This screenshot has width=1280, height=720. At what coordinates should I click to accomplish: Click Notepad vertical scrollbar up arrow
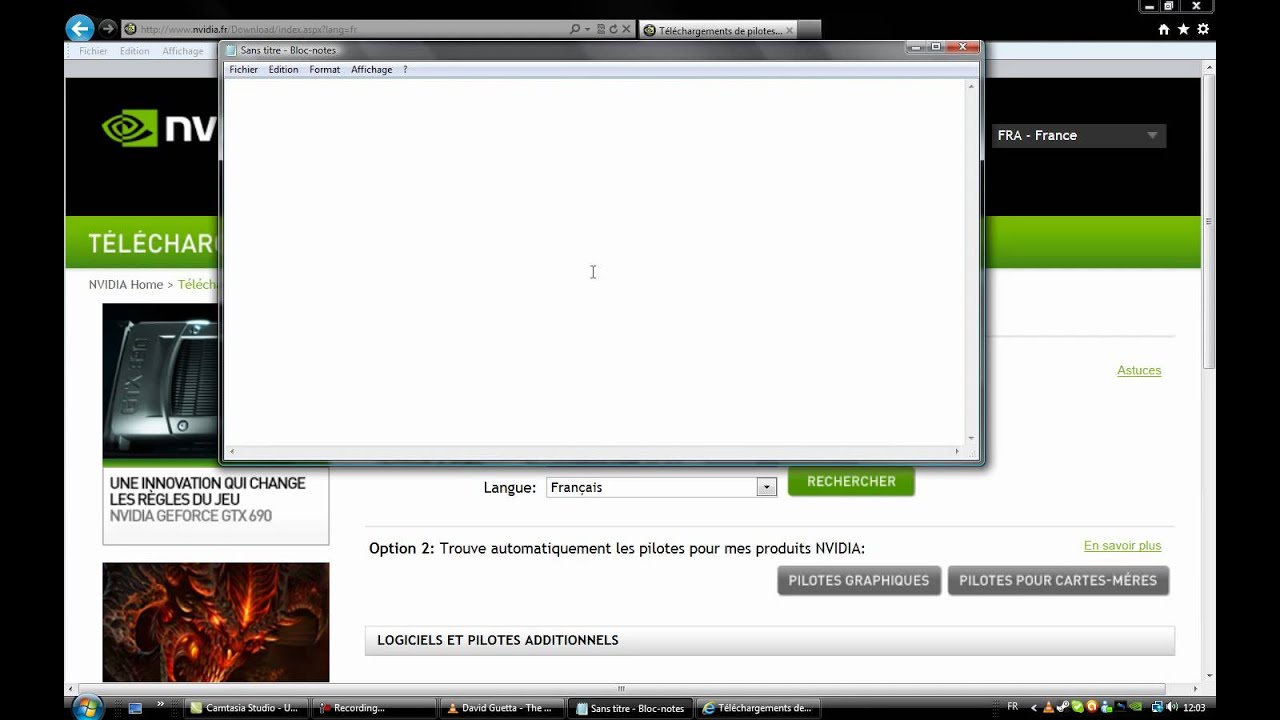[x=970, y=86]
